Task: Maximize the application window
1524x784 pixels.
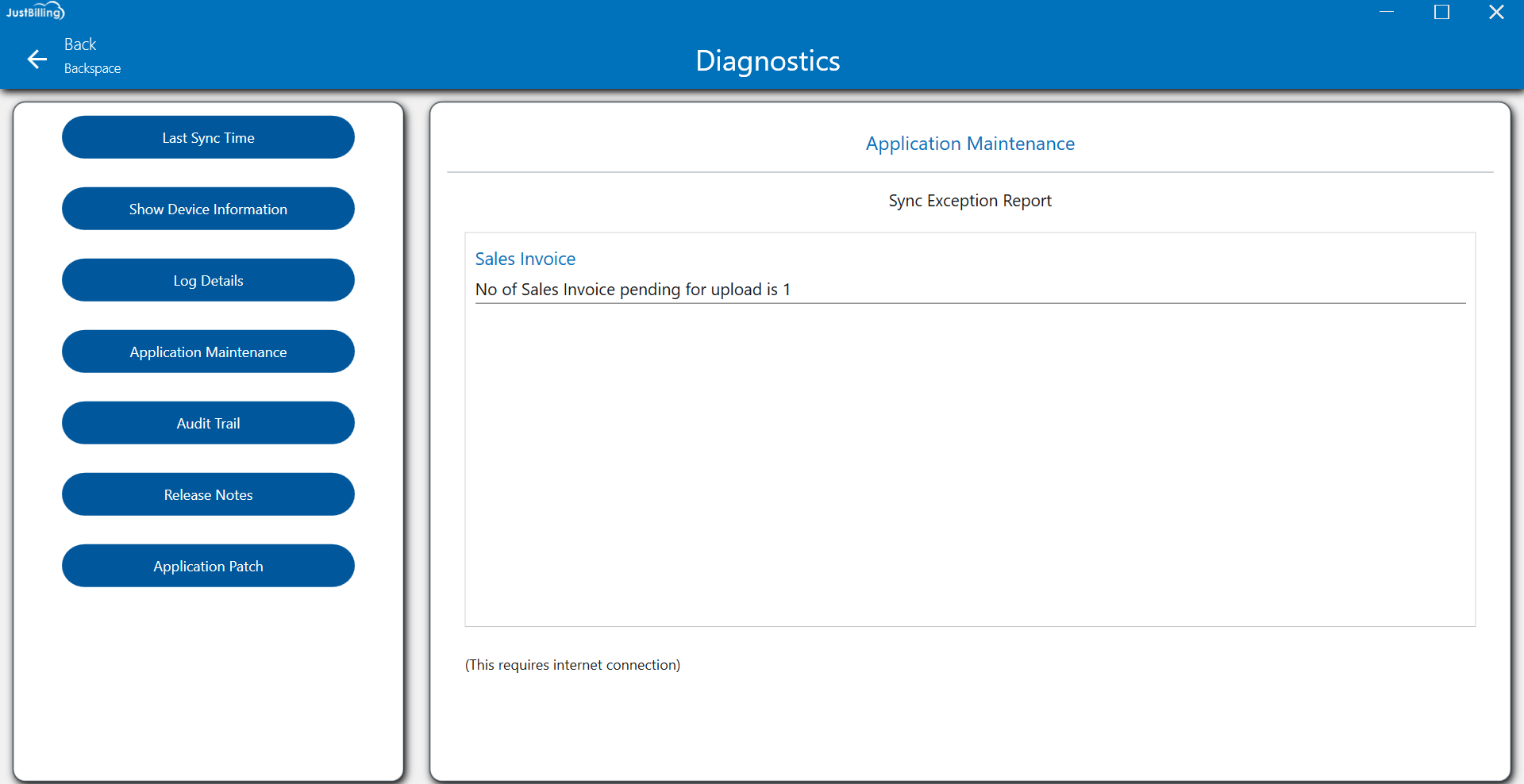Action: (x=1441, y=12)
